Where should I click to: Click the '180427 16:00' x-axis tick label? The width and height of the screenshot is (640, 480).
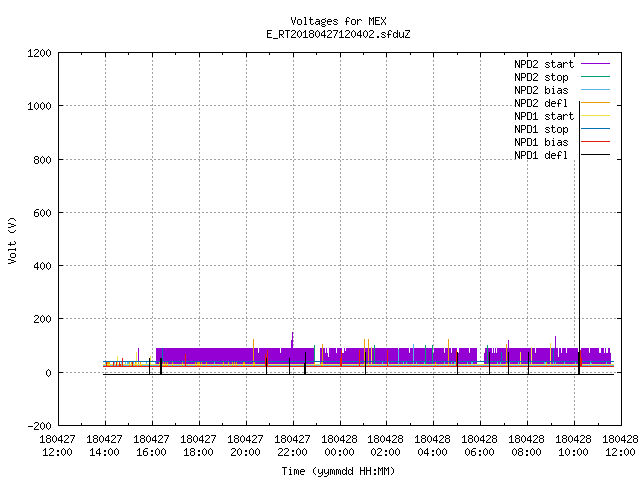(151, 446)
